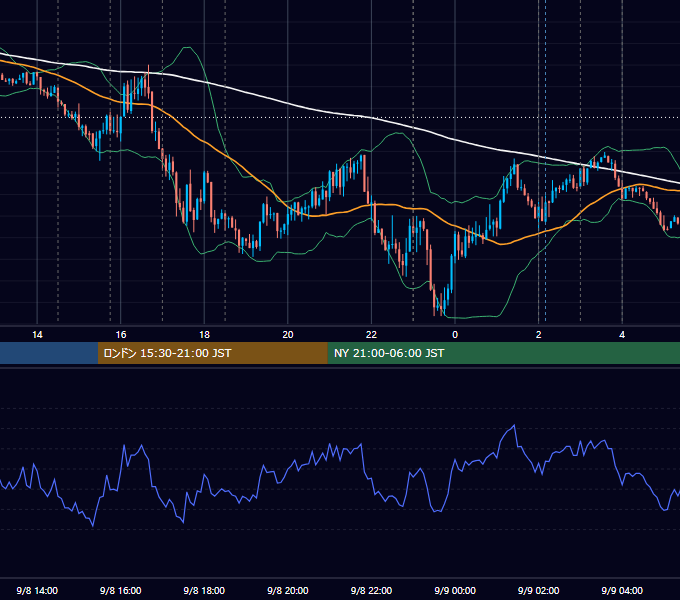Click the 9/8 22:00 label on oscillator axis

coord(371,590)
